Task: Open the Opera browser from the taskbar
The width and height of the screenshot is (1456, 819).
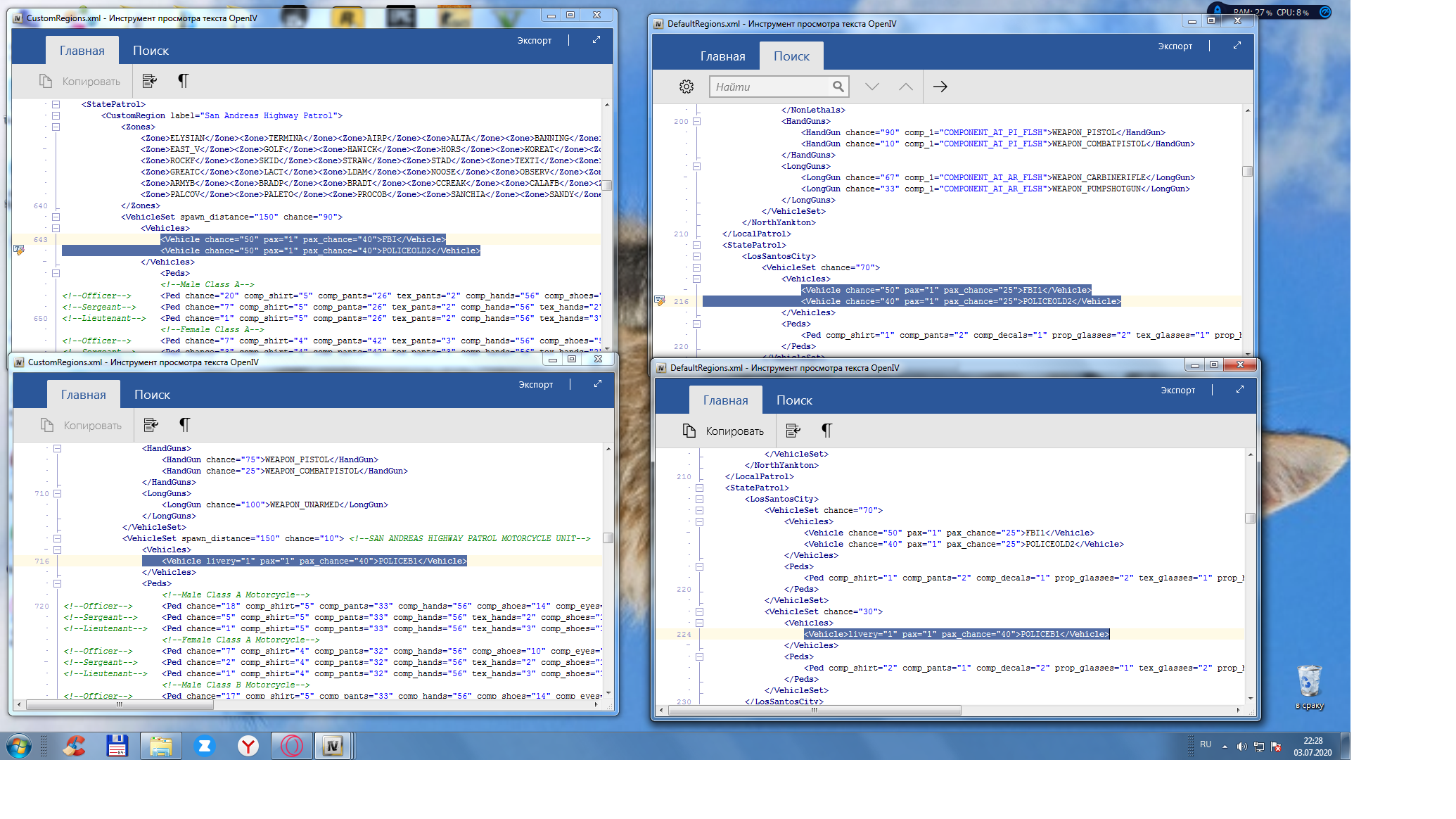Action: tap(291, 746)
